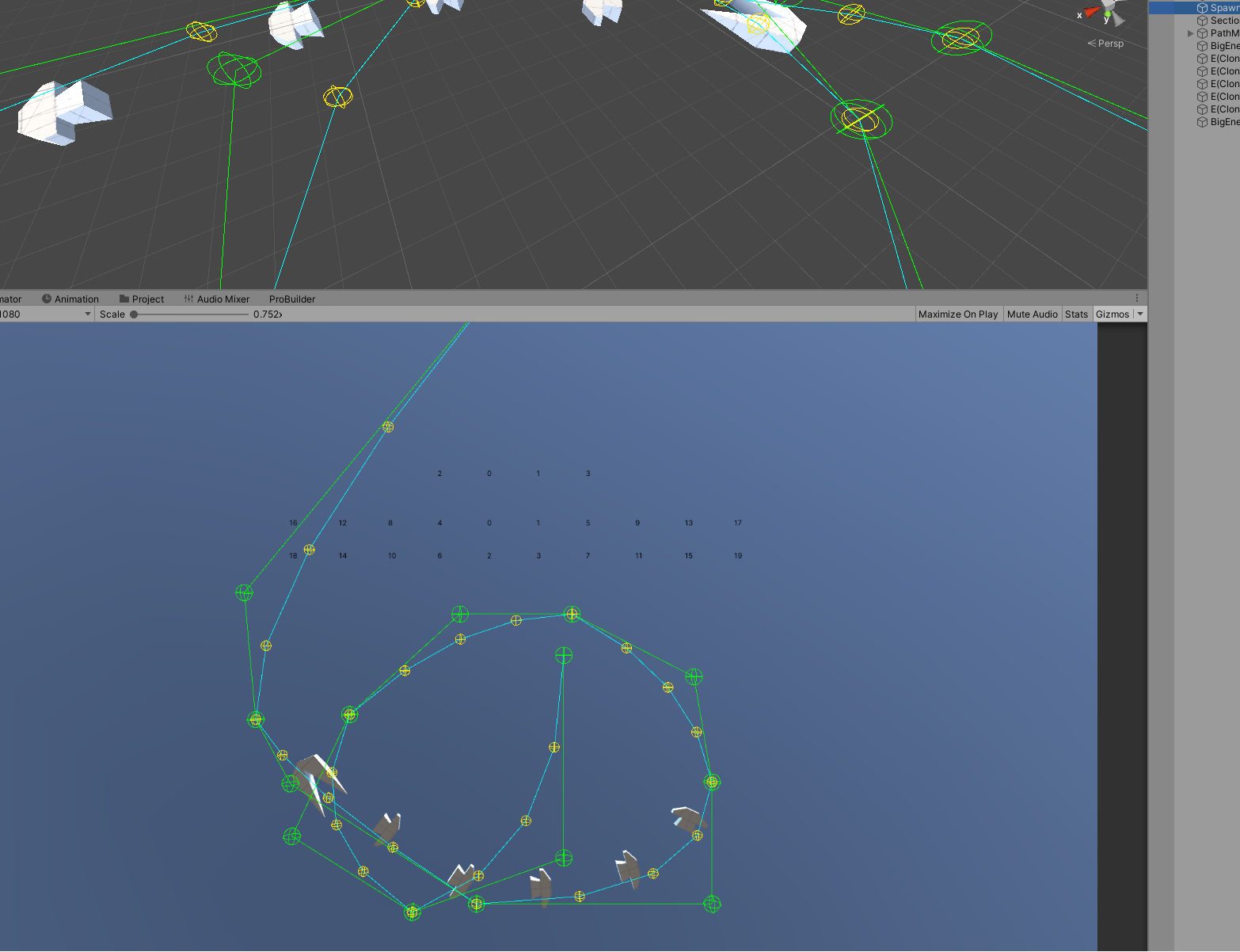
Task: Select the first E(Clone) item in Hierarchy
Action: click(x=1219, y=58)
